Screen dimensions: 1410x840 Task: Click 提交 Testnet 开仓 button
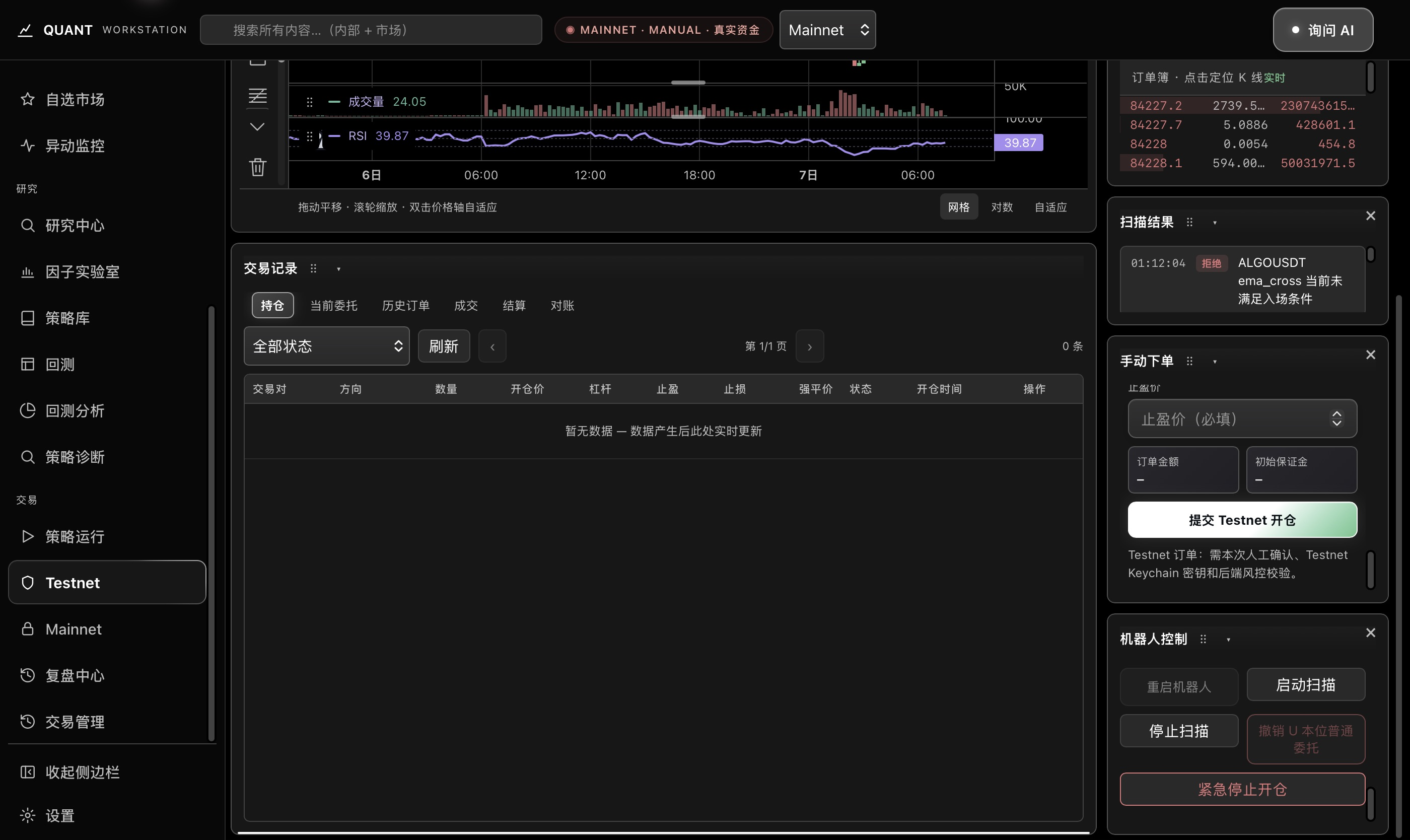tap(1242, 520)
